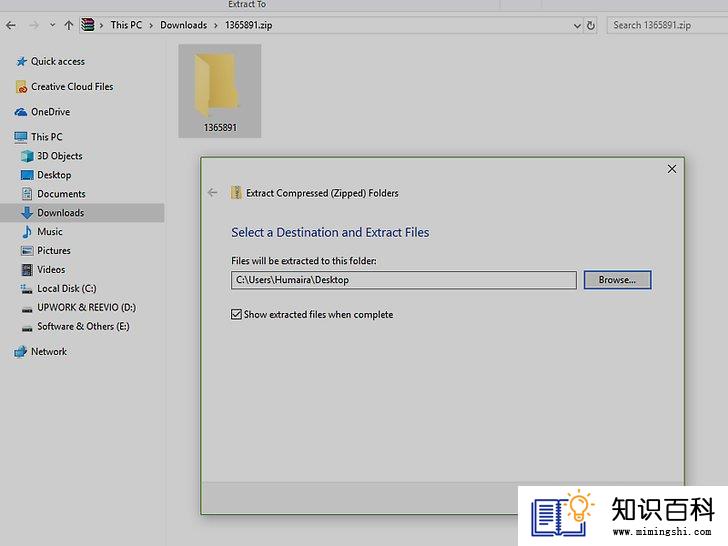Screen dimensions: 728x546
Task: Click the Network icon in sidebar
Action: (x=20, y=352)
